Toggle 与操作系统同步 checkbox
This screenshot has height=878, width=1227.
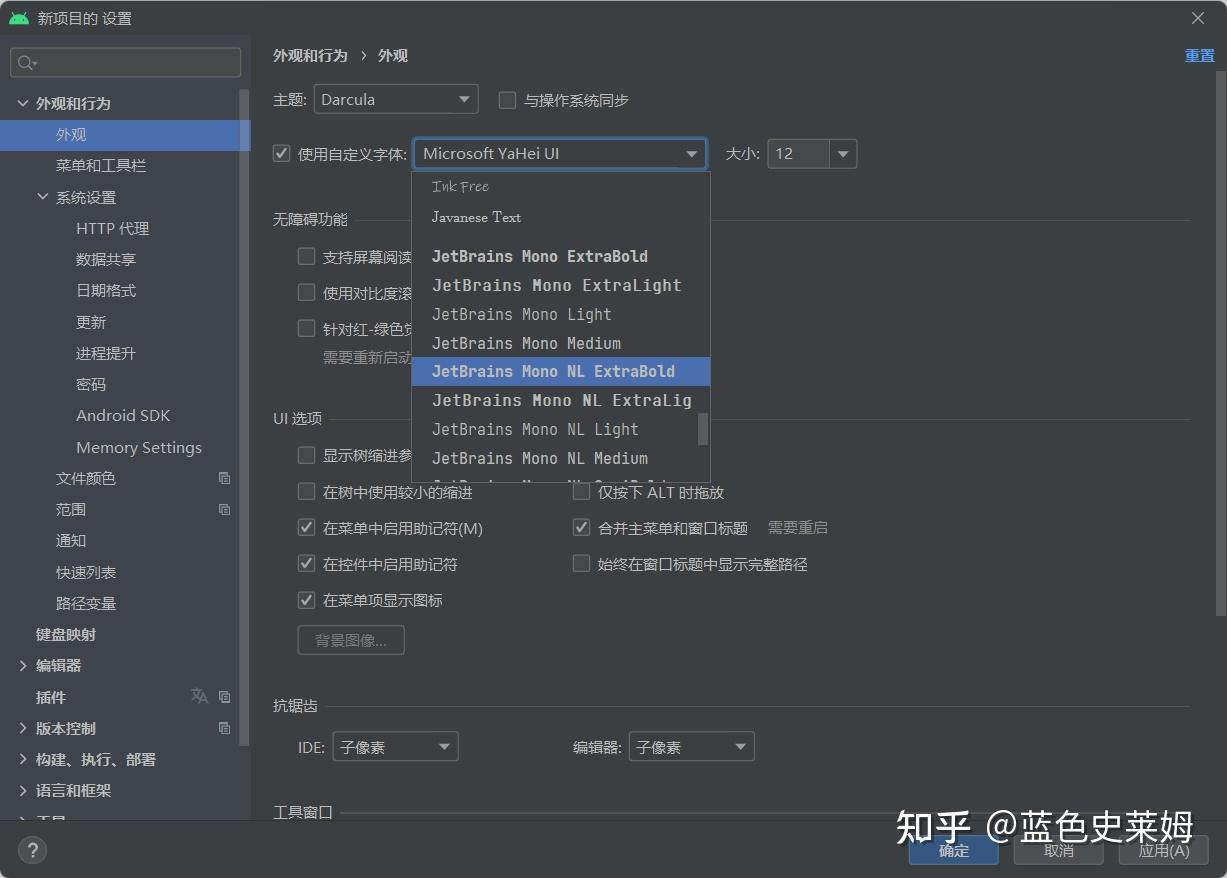[507, 100]
